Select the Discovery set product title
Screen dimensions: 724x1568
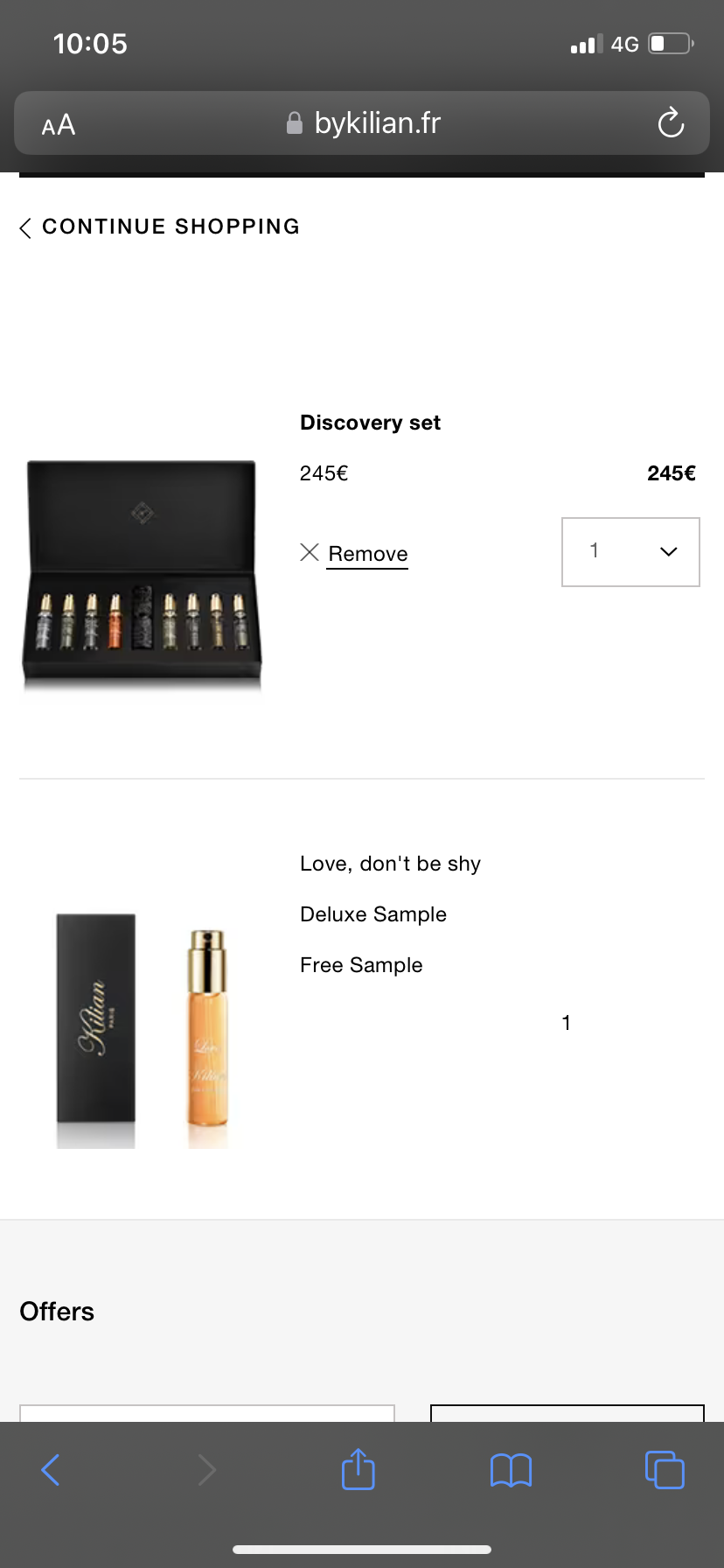(371, 423)
